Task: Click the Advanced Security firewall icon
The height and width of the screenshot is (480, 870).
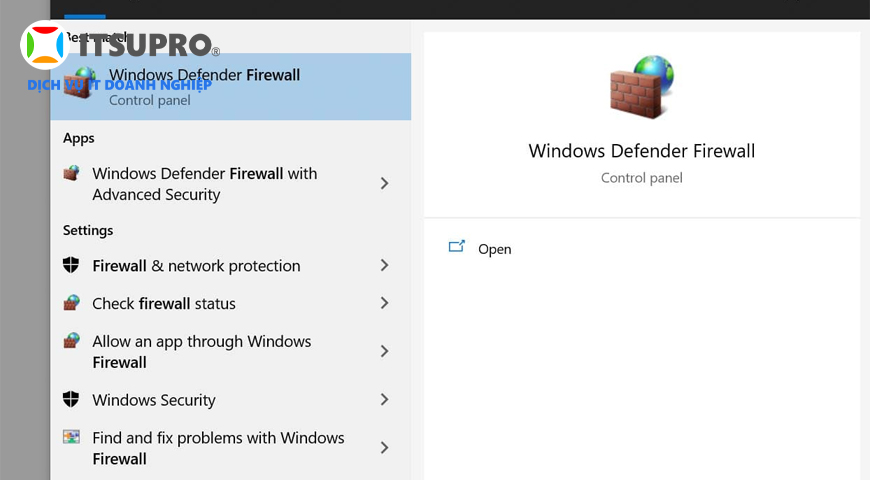Action: (71, 173)
